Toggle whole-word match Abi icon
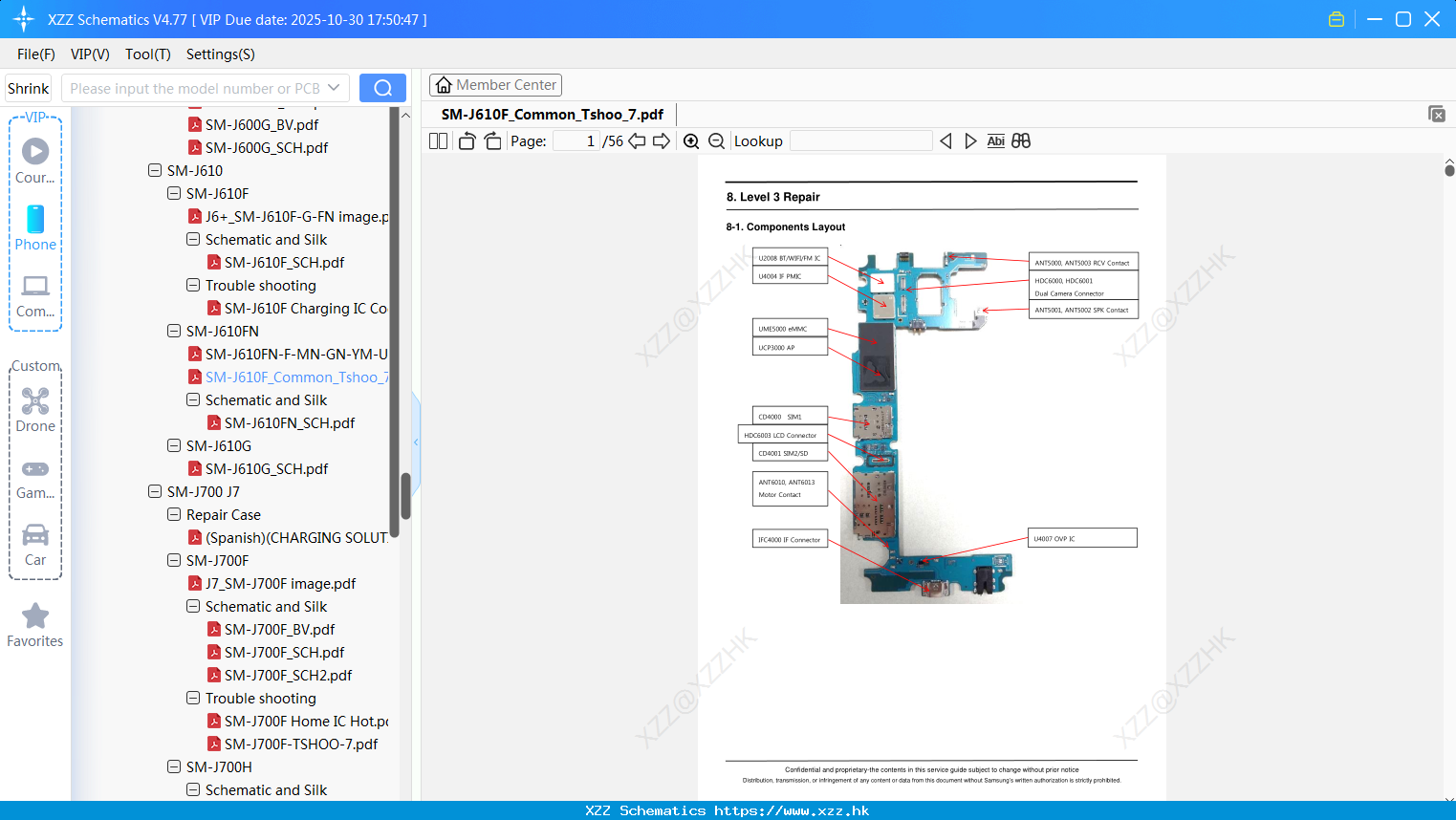The height and width of the screenshot is (820, 1456). click(995, 140)
